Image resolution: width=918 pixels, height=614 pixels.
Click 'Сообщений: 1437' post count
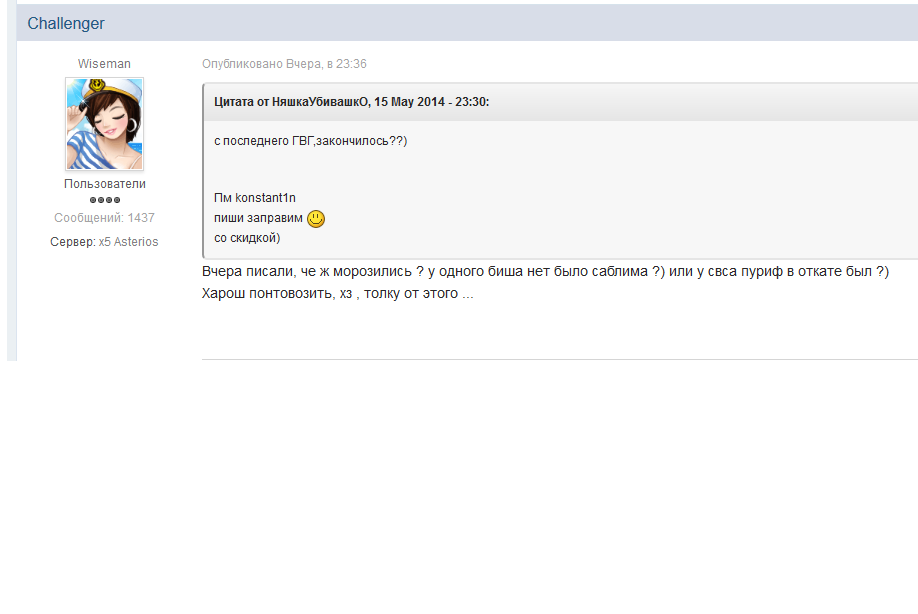pyautogui.click(x=104, y=218)
